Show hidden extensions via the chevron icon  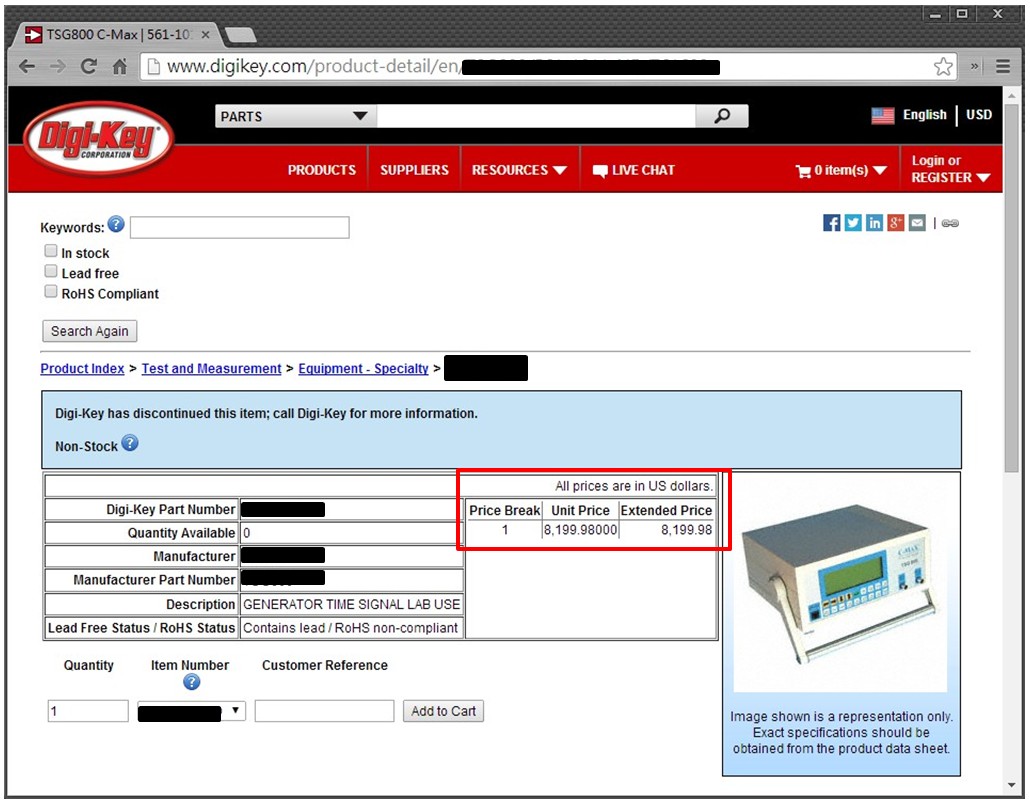coord(974,66)
